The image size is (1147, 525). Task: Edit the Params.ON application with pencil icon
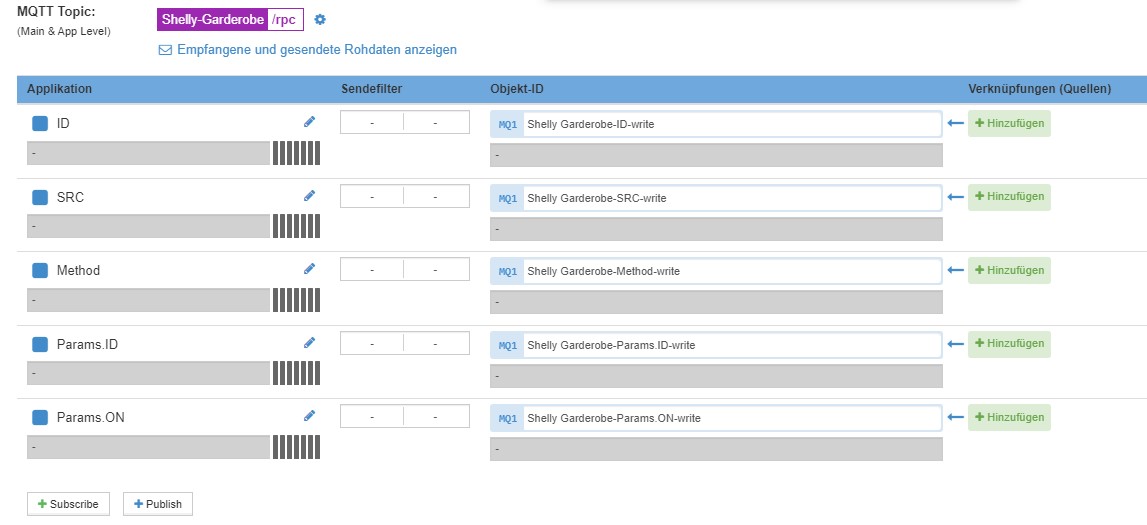(x=309, y=415)
